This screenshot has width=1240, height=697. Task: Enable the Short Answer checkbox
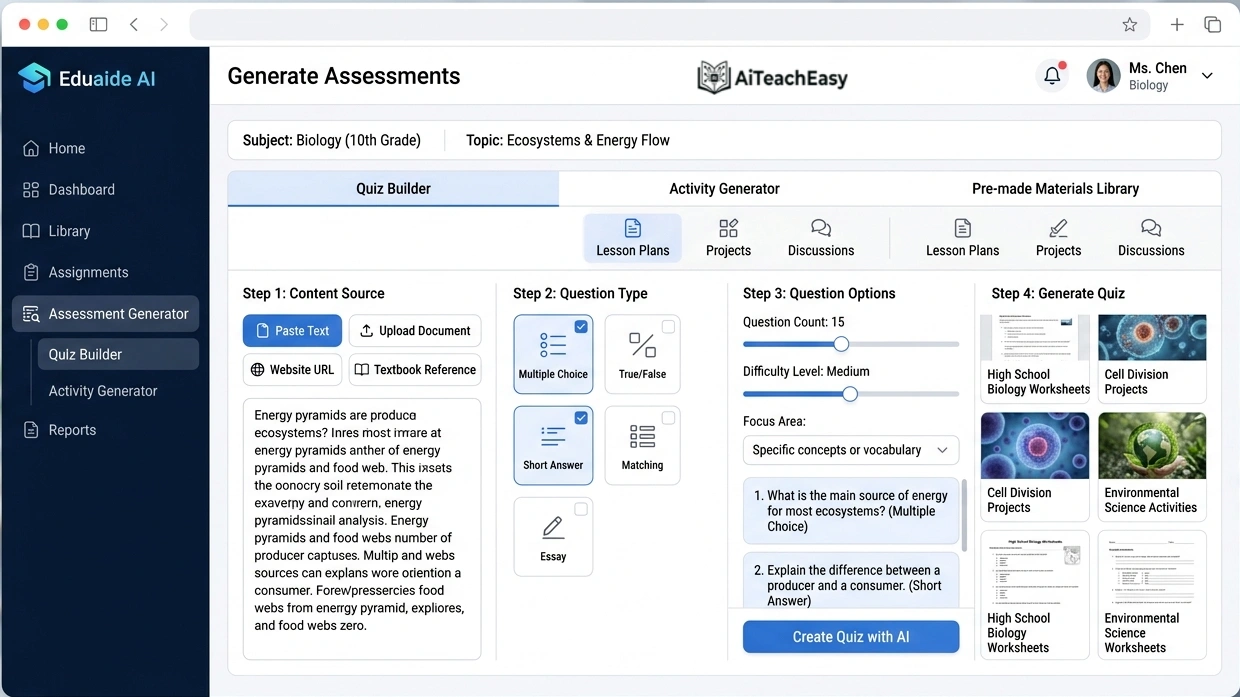tap(579, 418)
